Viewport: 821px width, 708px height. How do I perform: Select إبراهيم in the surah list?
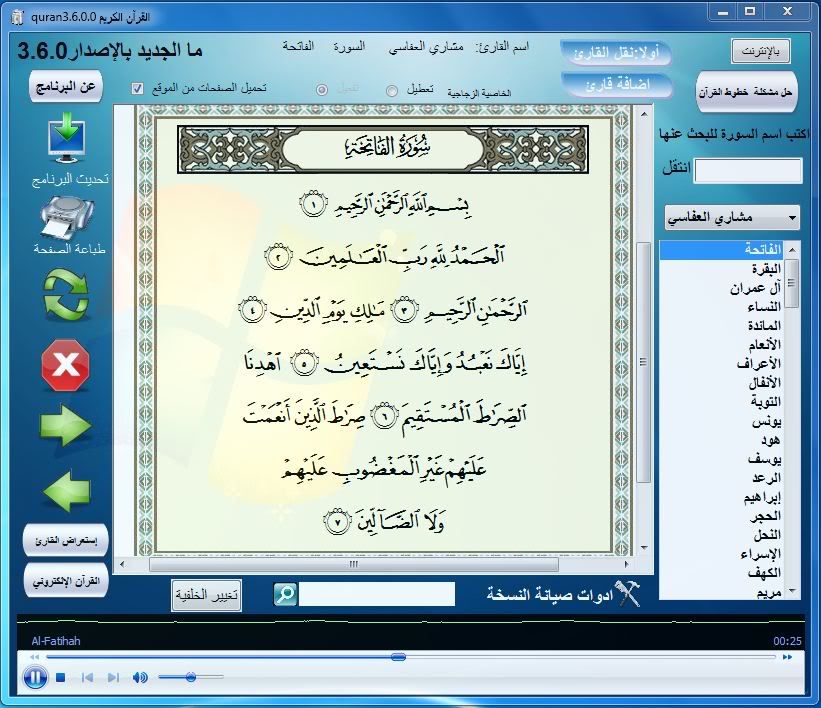(x=721, y=497)
